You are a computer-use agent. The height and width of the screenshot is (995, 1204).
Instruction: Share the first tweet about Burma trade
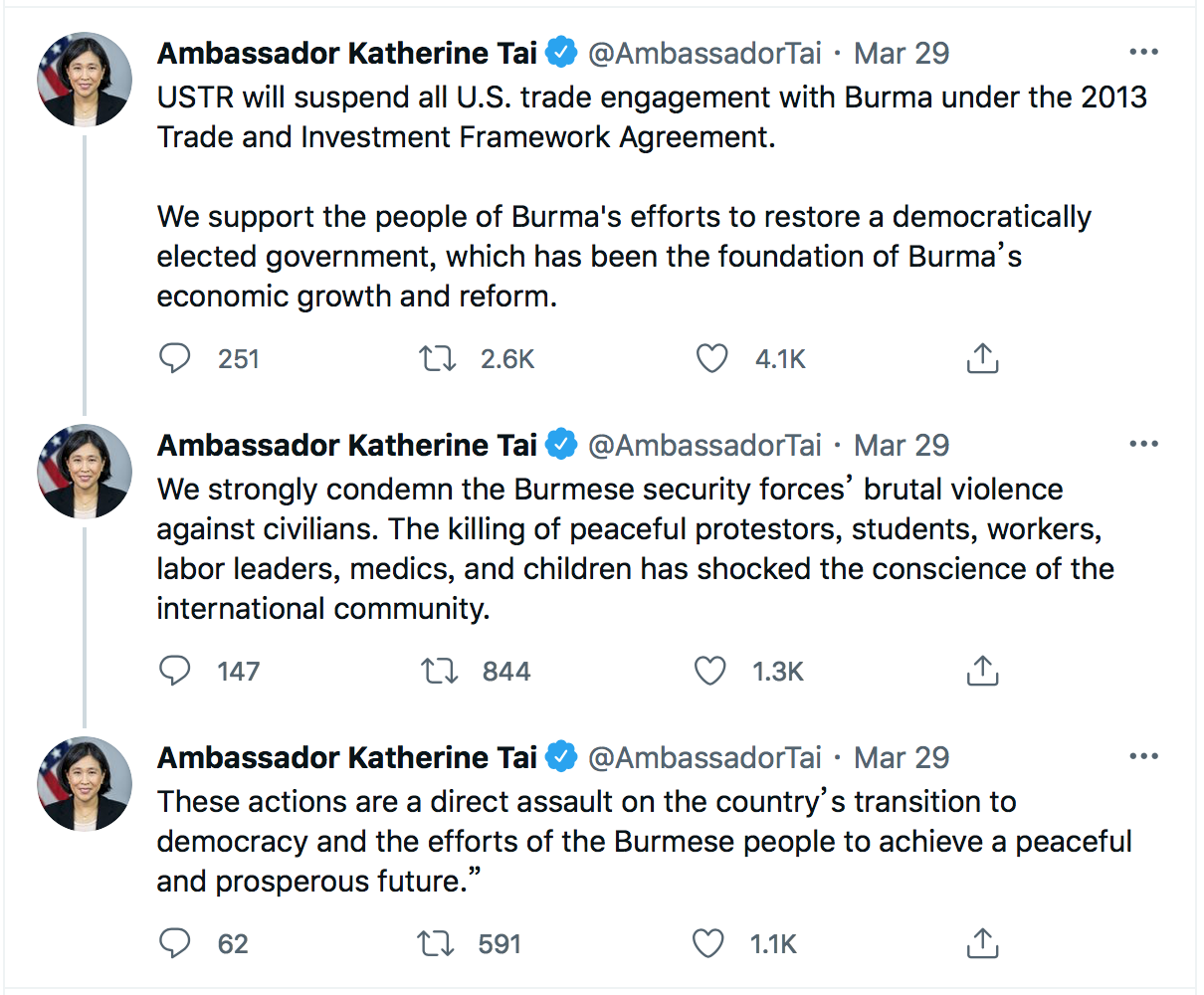(x=982, y=358)
